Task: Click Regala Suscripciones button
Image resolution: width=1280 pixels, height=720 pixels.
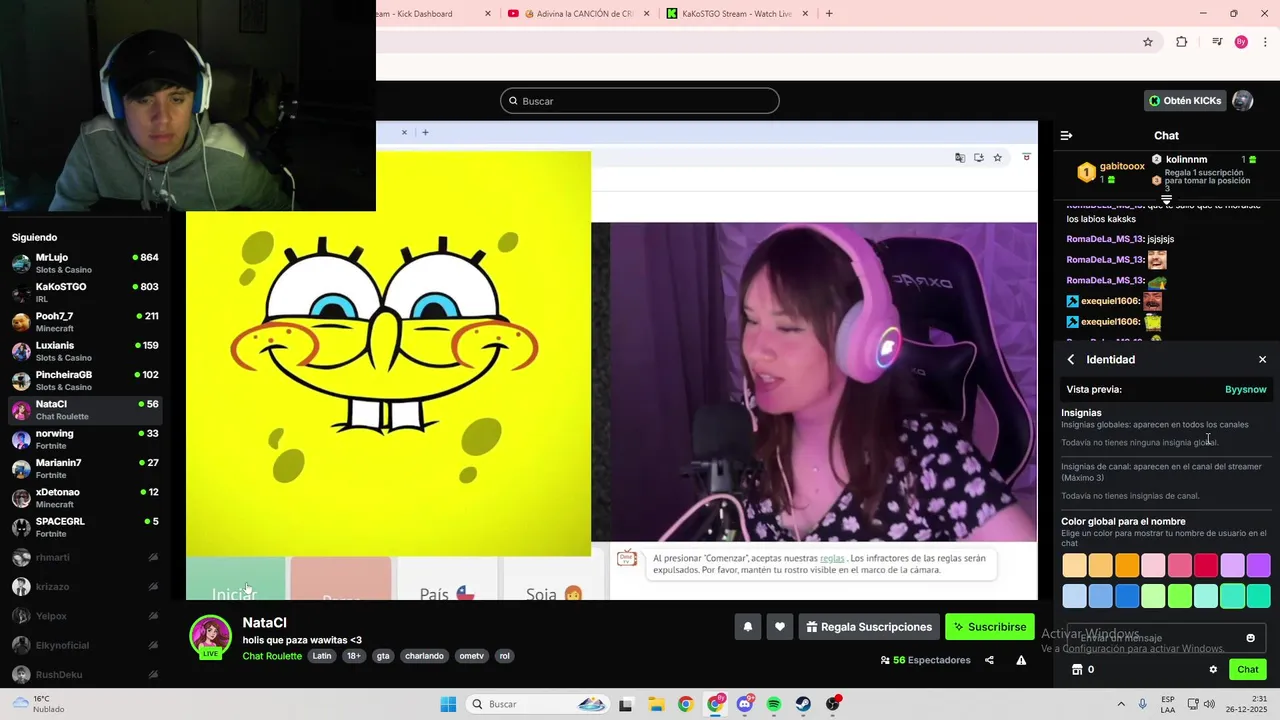Action: 869,627
